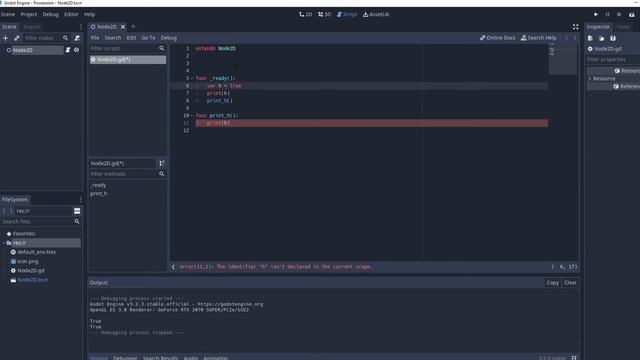Play the project
640x360 pixels.
pos(596,14)
